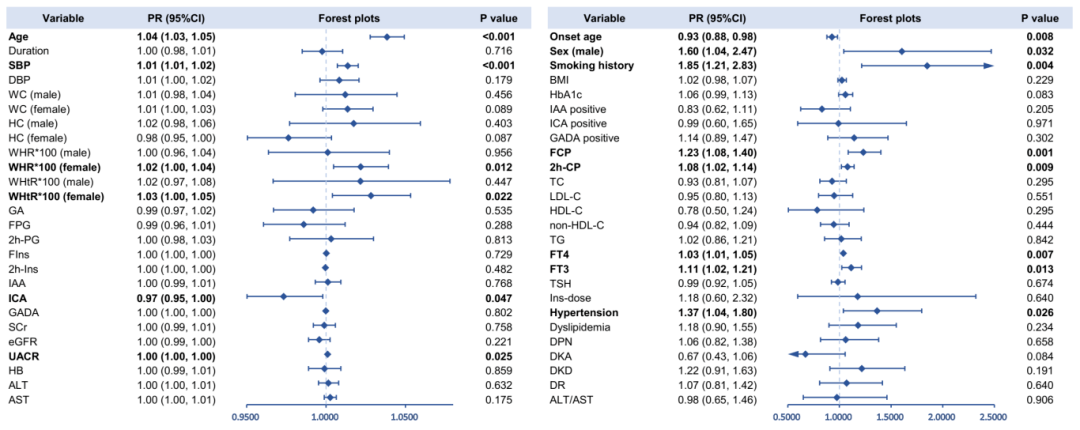Click the Age diamond marker in forest plot
1080x430 pixels.
(x=387, y=36)
